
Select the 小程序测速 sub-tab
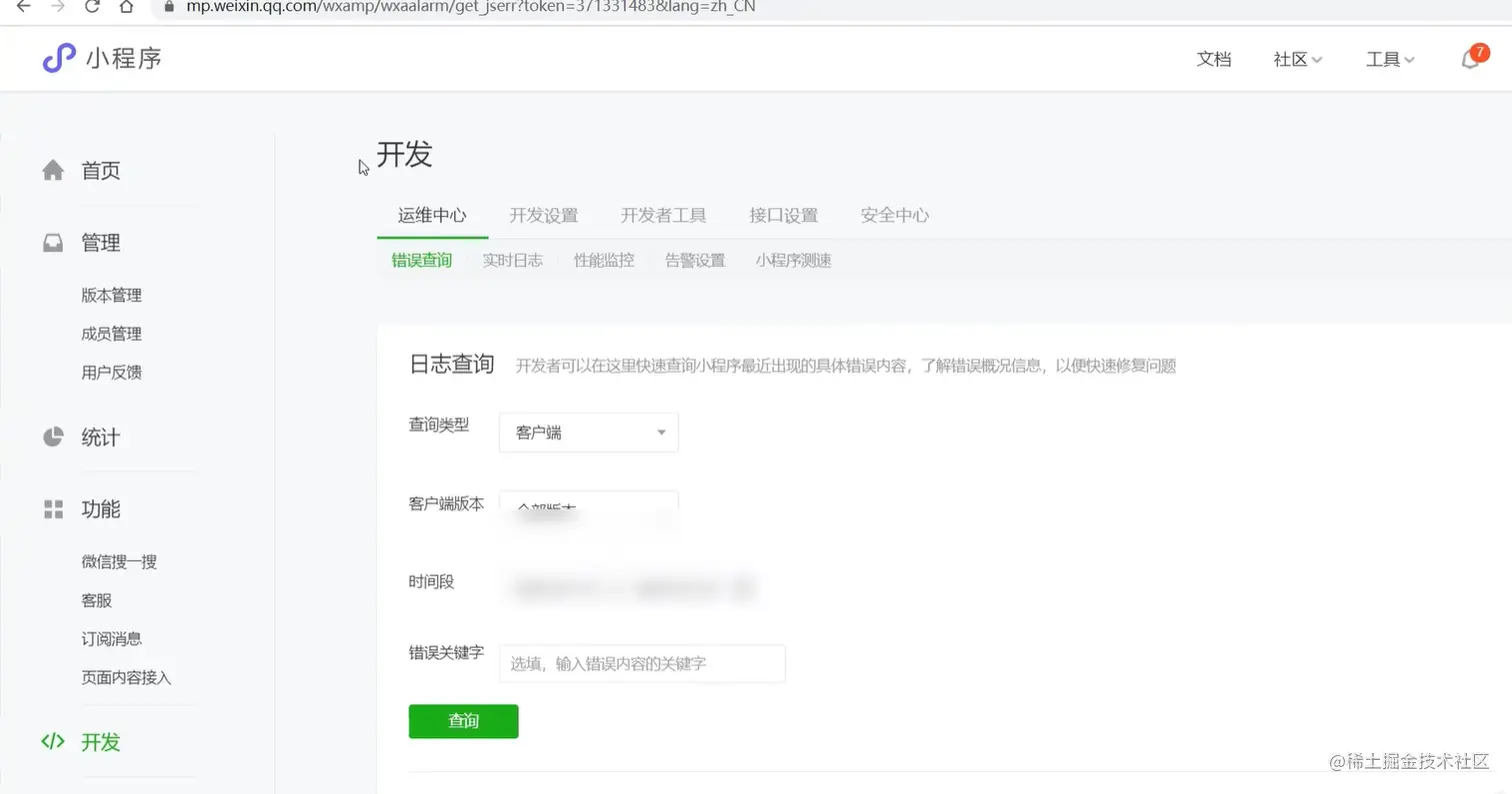(794, 261)
